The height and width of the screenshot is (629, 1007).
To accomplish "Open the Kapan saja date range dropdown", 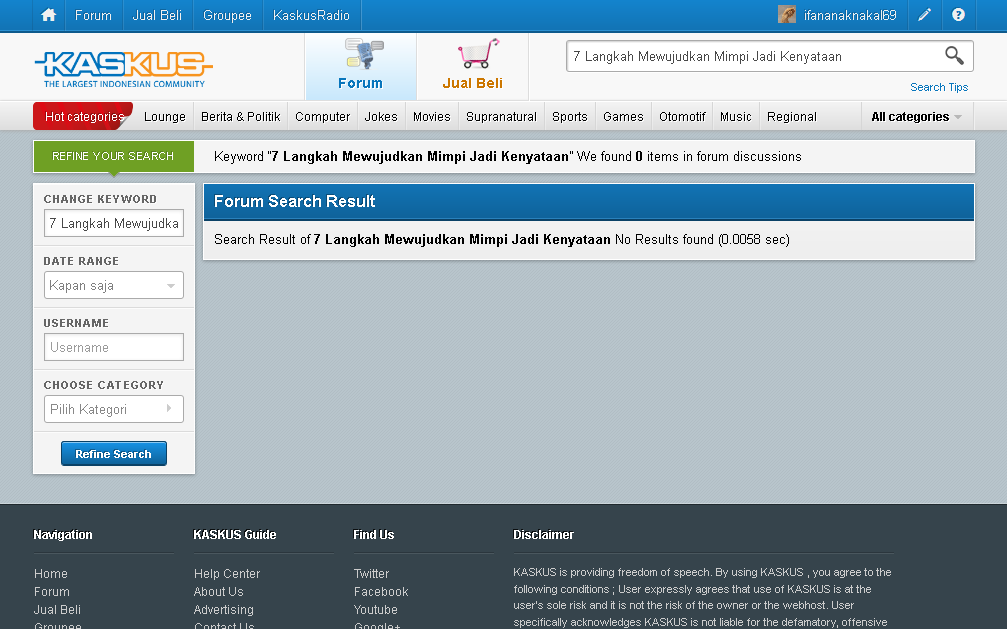I will tap(114, 285).
